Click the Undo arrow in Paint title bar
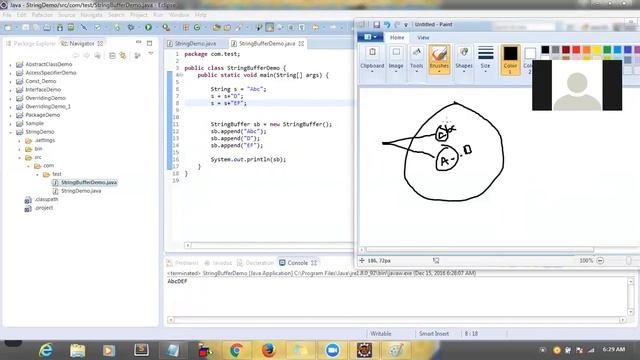Screen dimensions: 640x360 (x=387, y=24)
